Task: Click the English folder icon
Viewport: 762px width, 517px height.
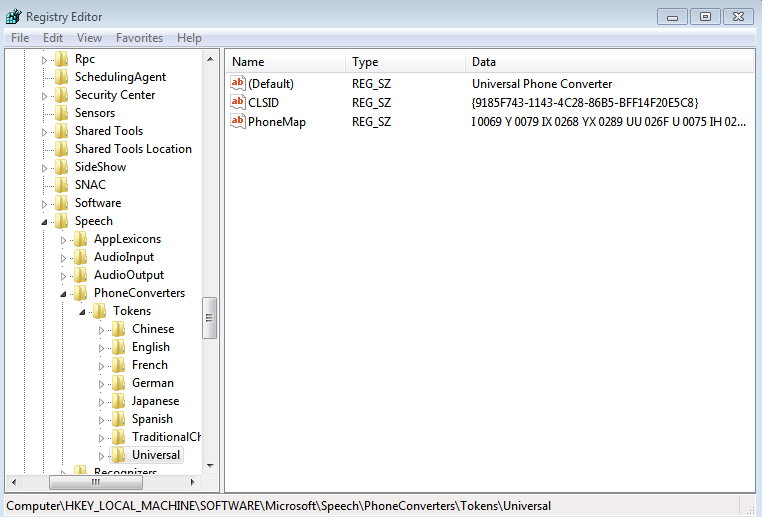Action: 119,347
